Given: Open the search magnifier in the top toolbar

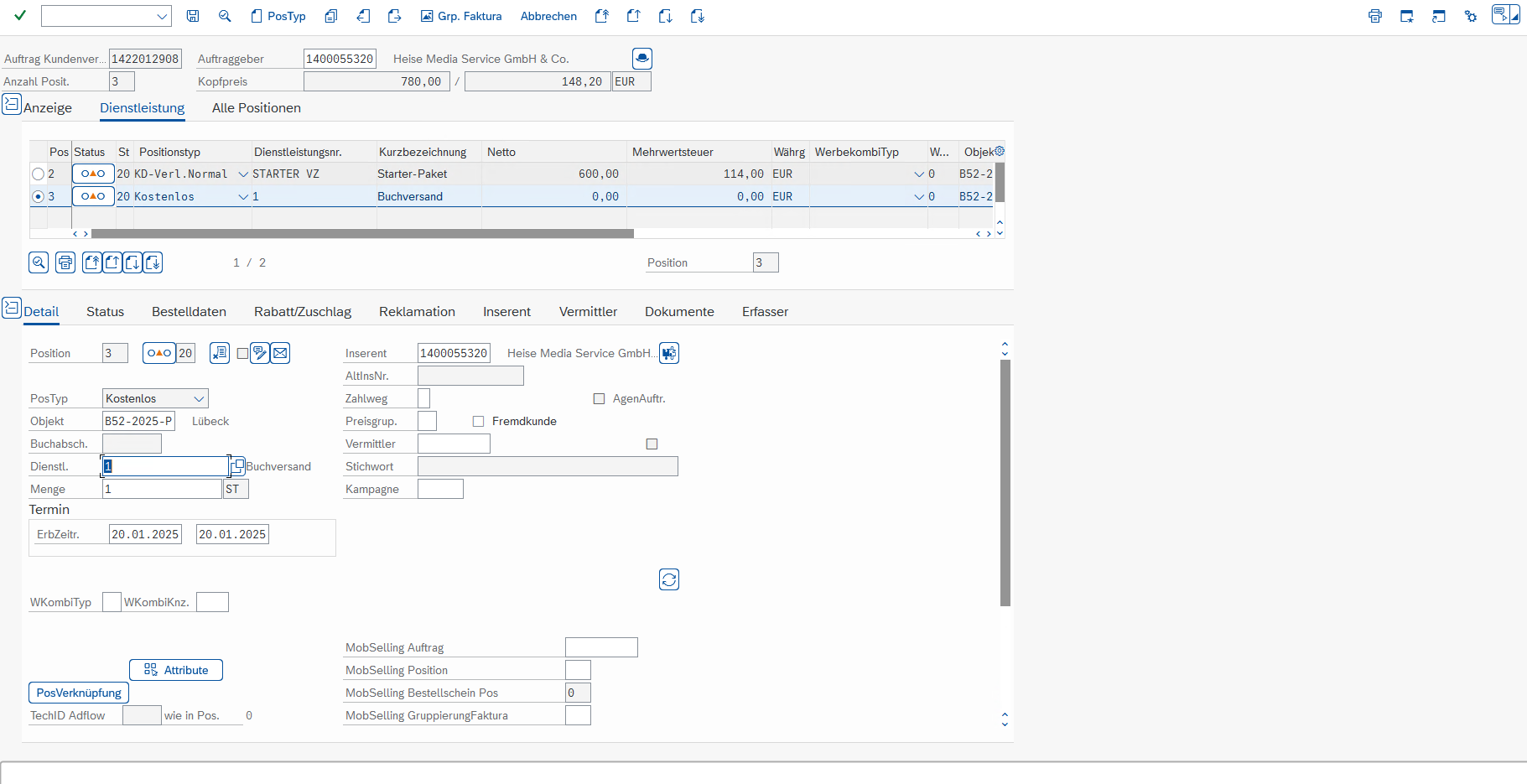Looking at the screenshot, I should click(225, 16).
